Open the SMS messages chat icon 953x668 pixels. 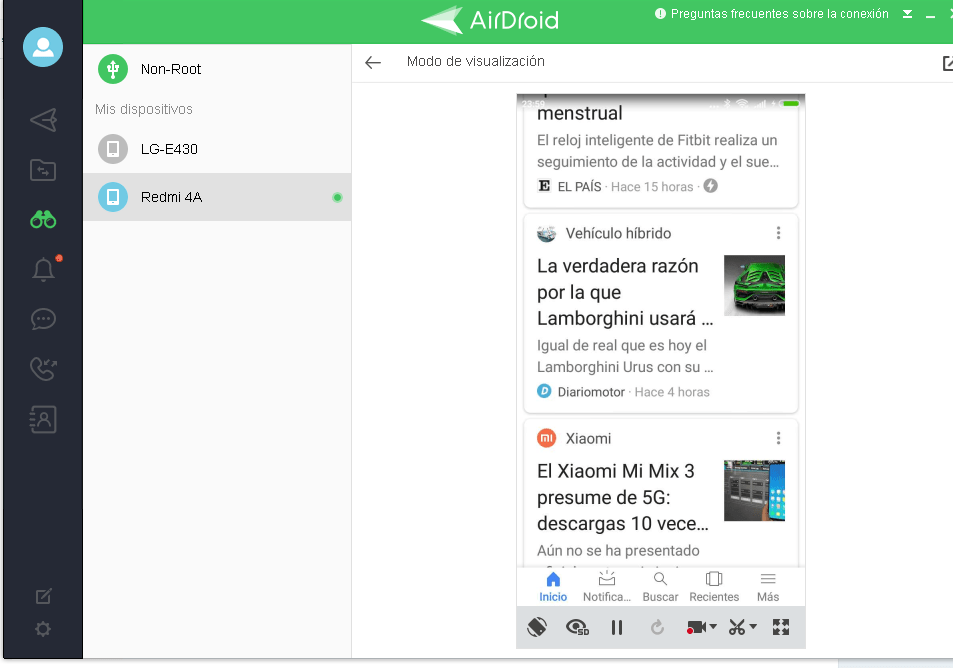click(43, 320)
